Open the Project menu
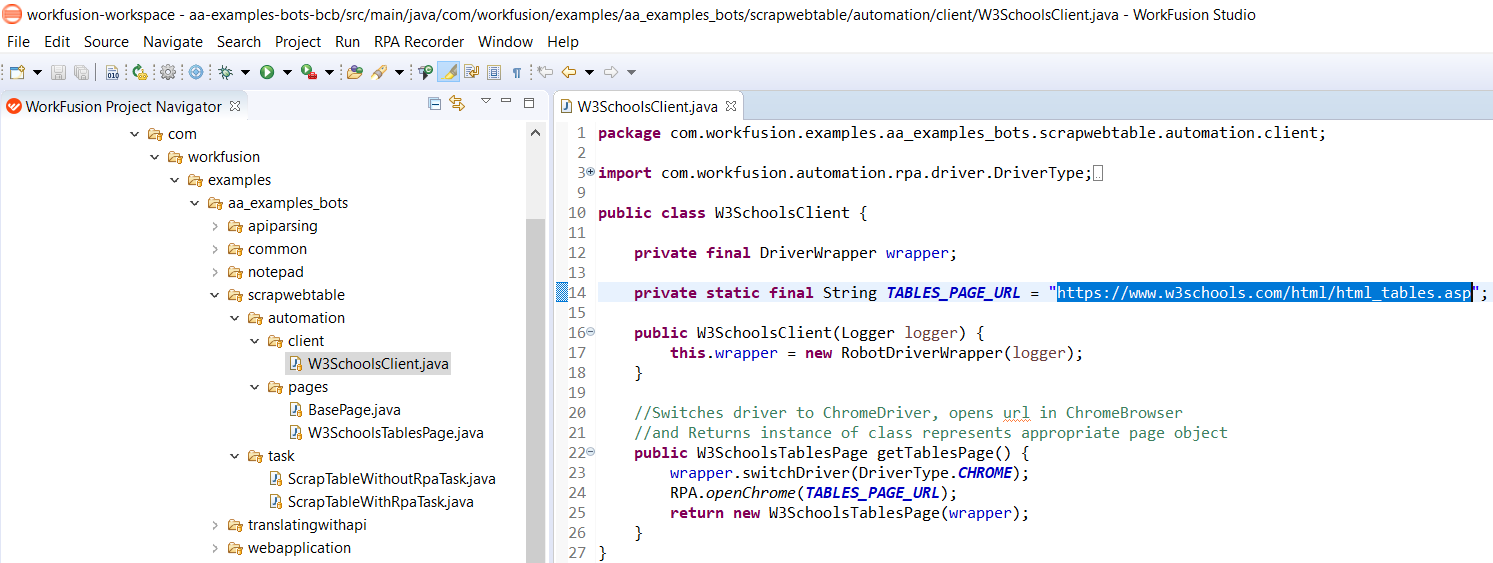The image size is (1493, 563). [298, 42]
